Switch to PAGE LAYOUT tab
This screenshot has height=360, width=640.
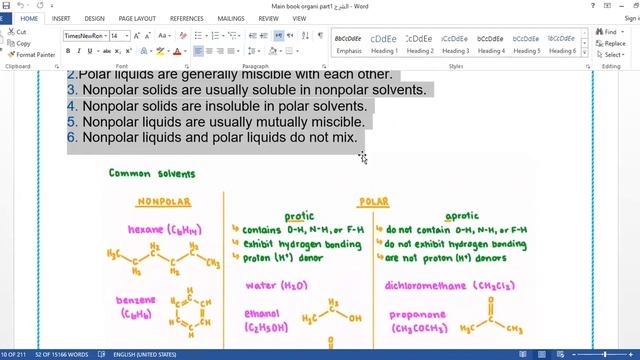coord(137,19)
